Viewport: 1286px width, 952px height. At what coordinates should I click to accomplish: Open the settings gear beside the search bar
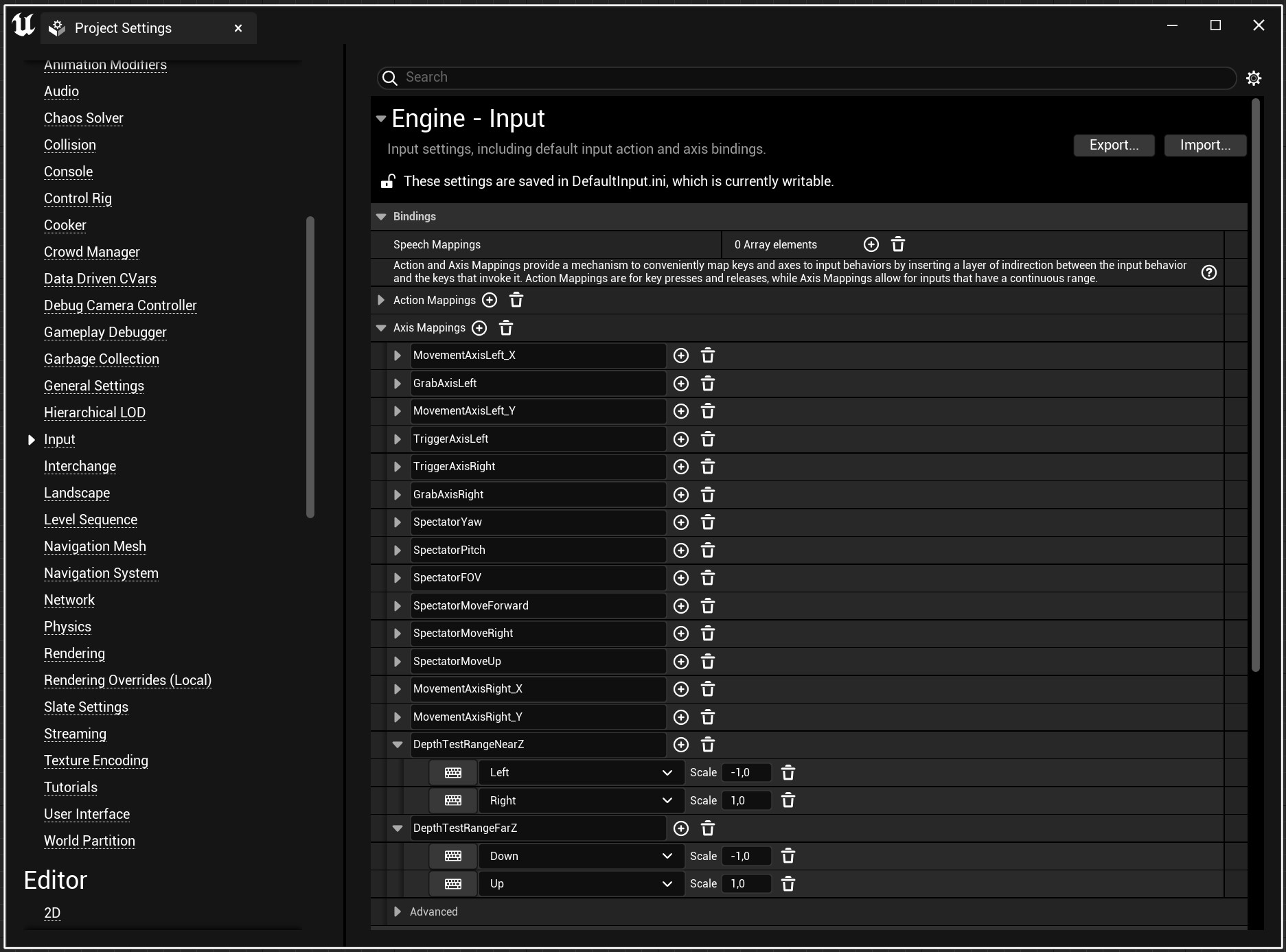(x=1254, y=78)
